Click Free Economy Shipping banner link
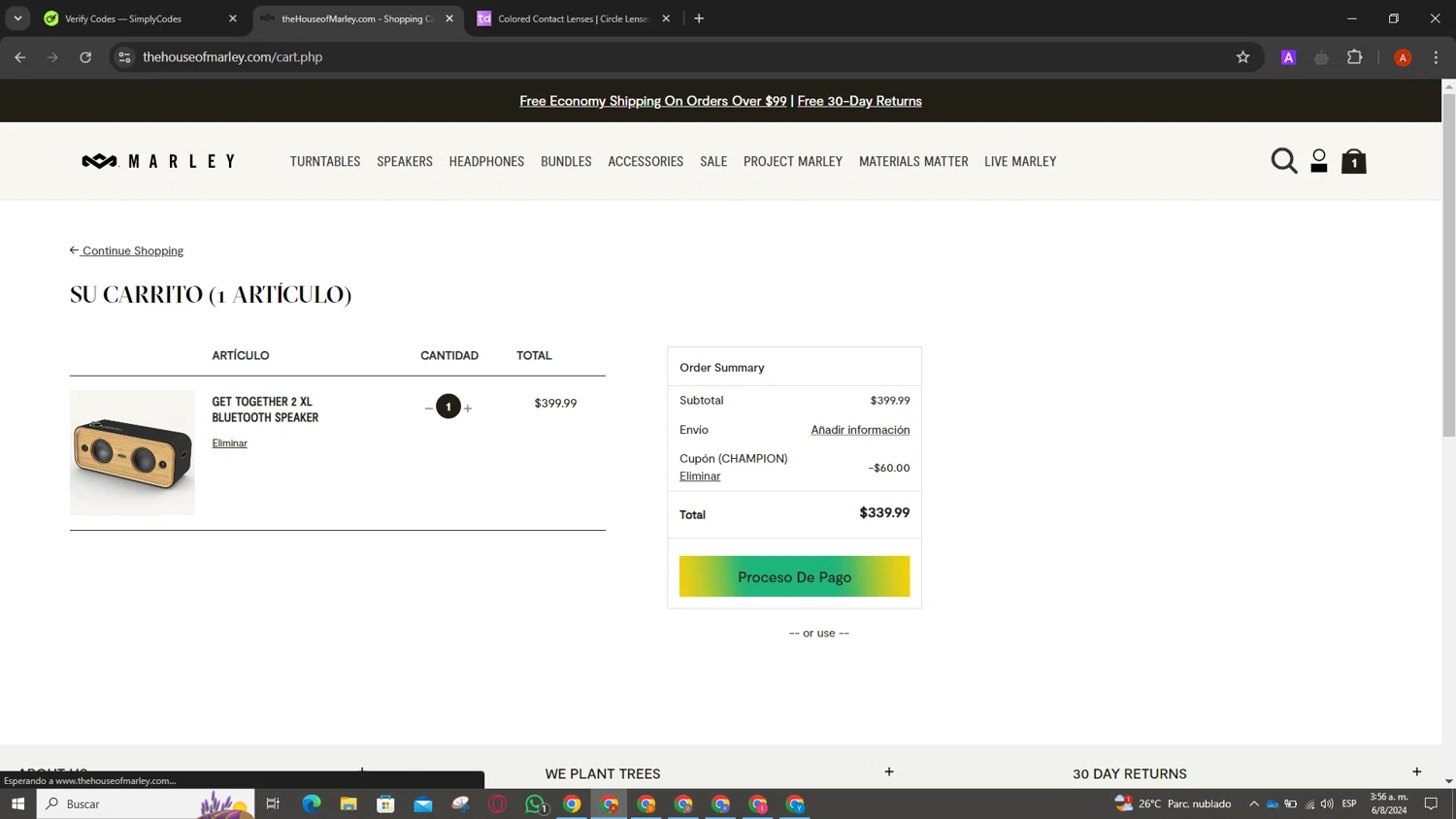This screenshot has height=819, width=1456. click(x=653, y=101)
